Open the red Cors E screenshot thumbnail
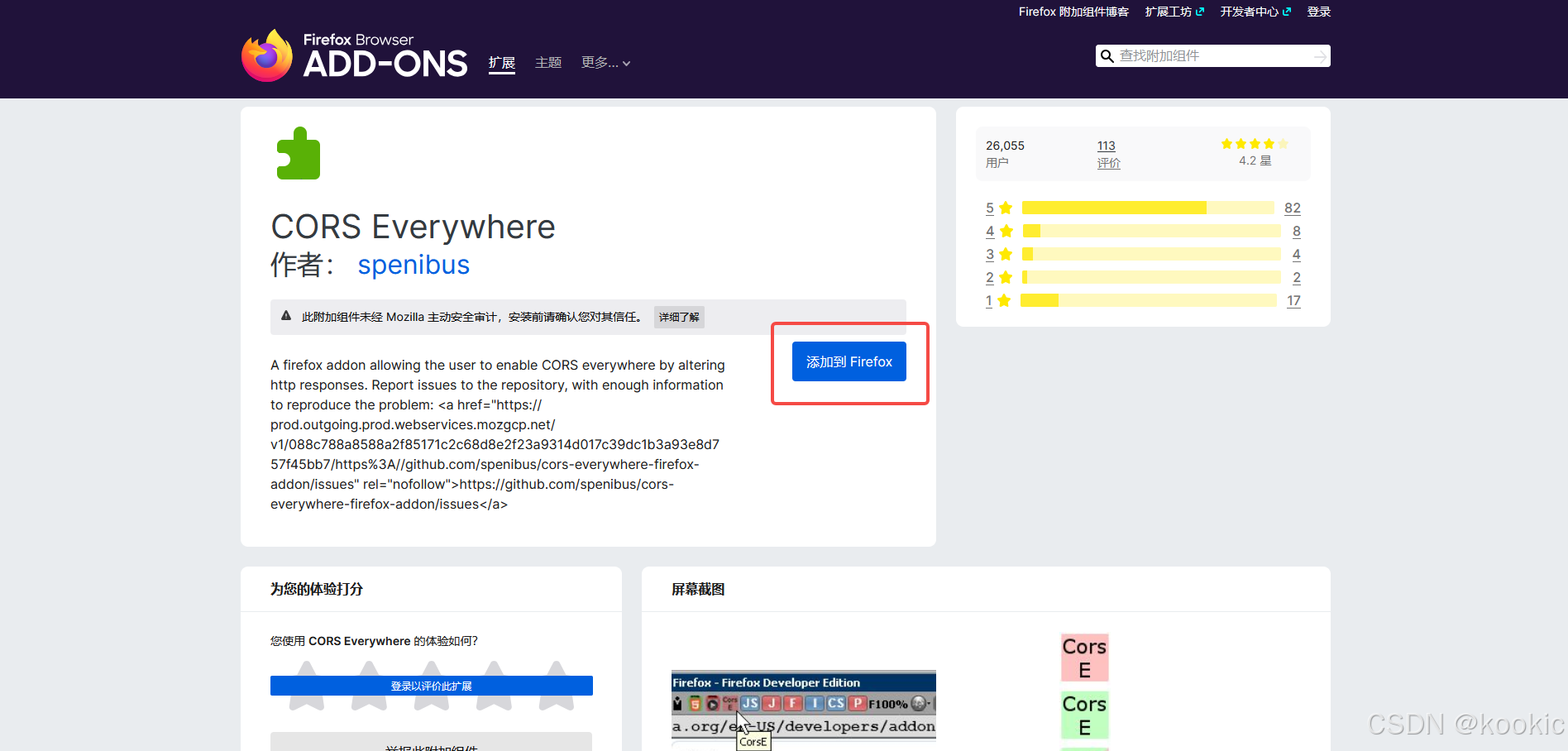 (x=1085, y=658)
